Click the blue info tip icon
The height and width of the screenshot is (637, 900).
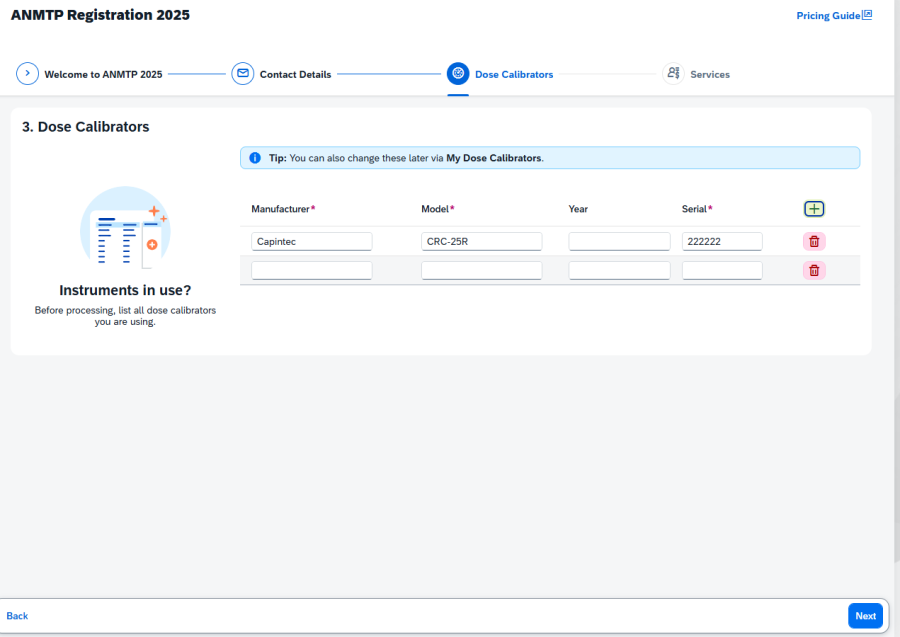(x=255, y=158)
